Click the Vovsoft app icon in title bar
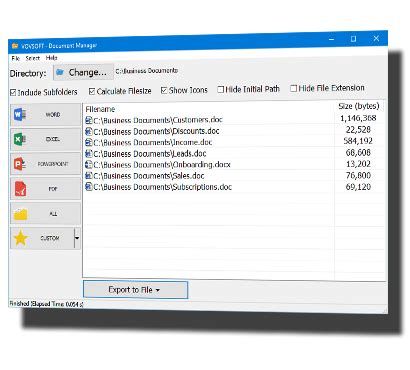Image resolution: width=410 pixels, height=370 pixels. [x=15, y=46]
